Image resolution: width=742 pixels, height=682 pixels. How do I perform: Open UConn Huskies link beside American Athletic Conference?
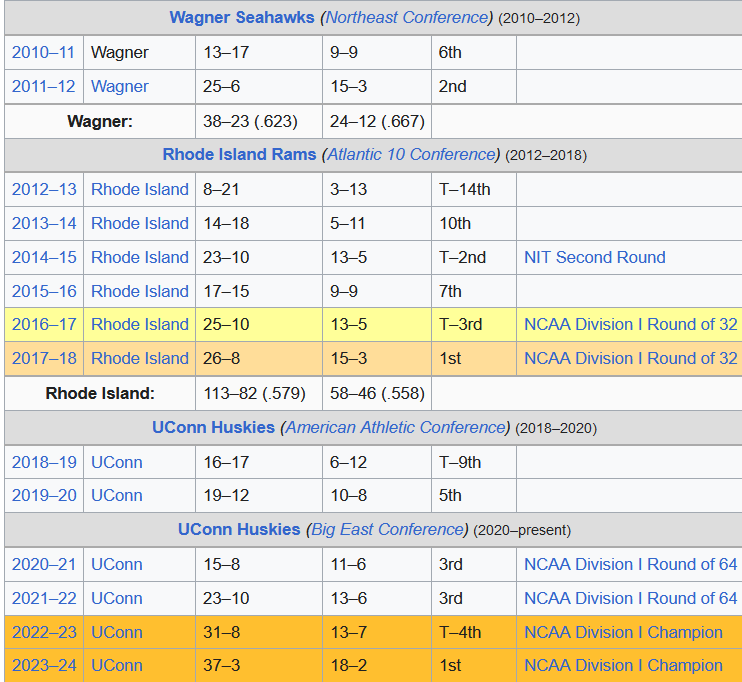(213, 427)
